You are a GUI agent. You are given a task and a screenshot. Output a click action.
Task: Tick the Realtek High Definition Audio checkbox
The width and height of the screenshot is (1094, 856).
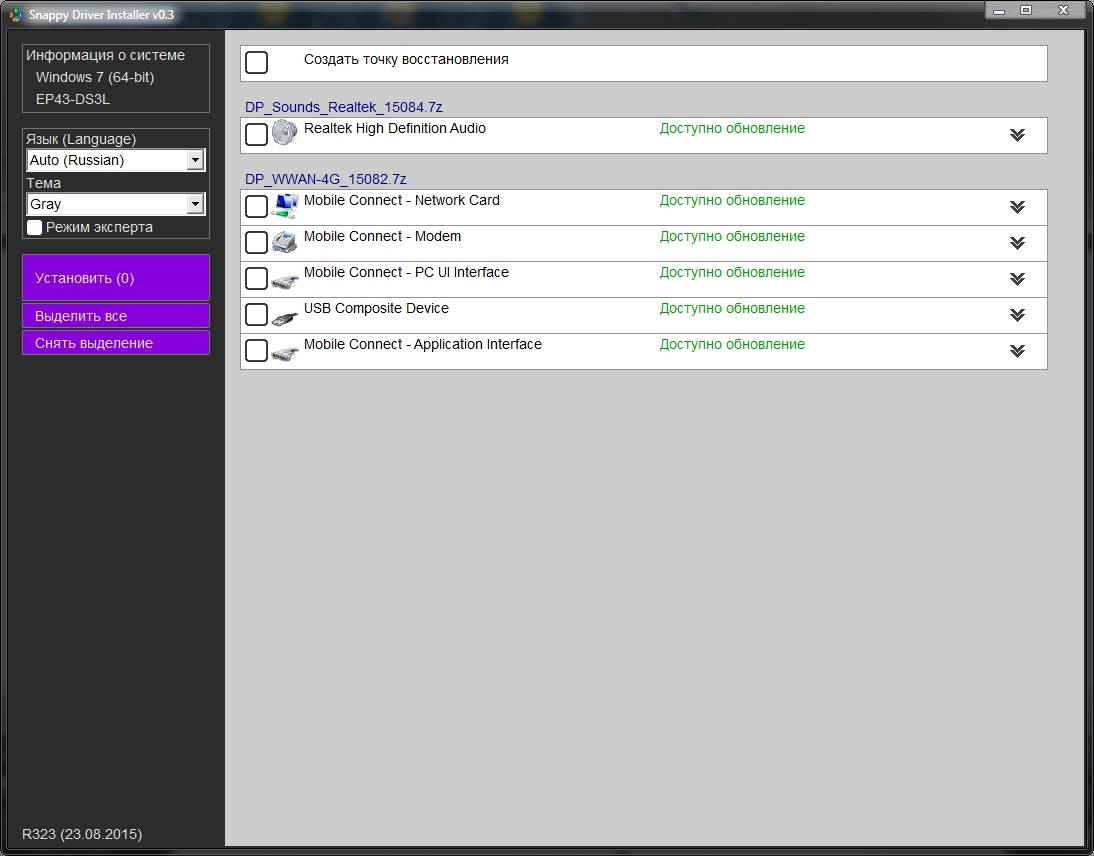coord(257,134)
